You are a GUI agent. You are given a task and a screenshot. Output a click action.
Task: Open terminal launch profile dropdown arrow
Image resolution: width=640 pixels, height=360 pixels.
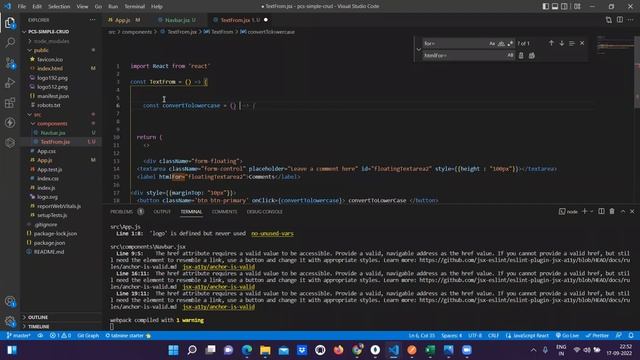point(591,211)
